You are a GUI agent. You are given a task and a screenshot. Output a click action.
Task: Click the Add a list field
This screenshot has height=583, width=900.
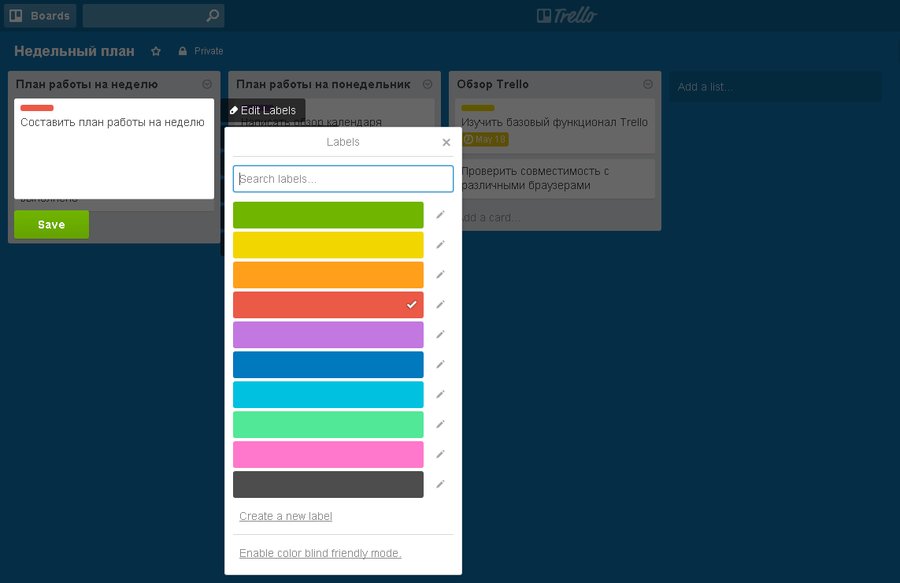click(775, 87)
